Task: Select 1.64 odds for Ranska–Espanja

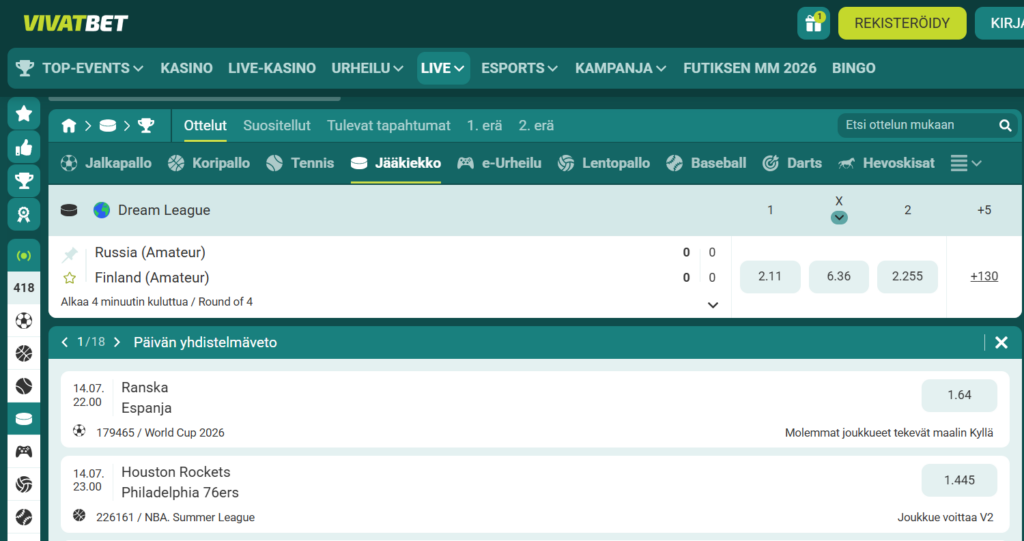Action: (959, 395)
